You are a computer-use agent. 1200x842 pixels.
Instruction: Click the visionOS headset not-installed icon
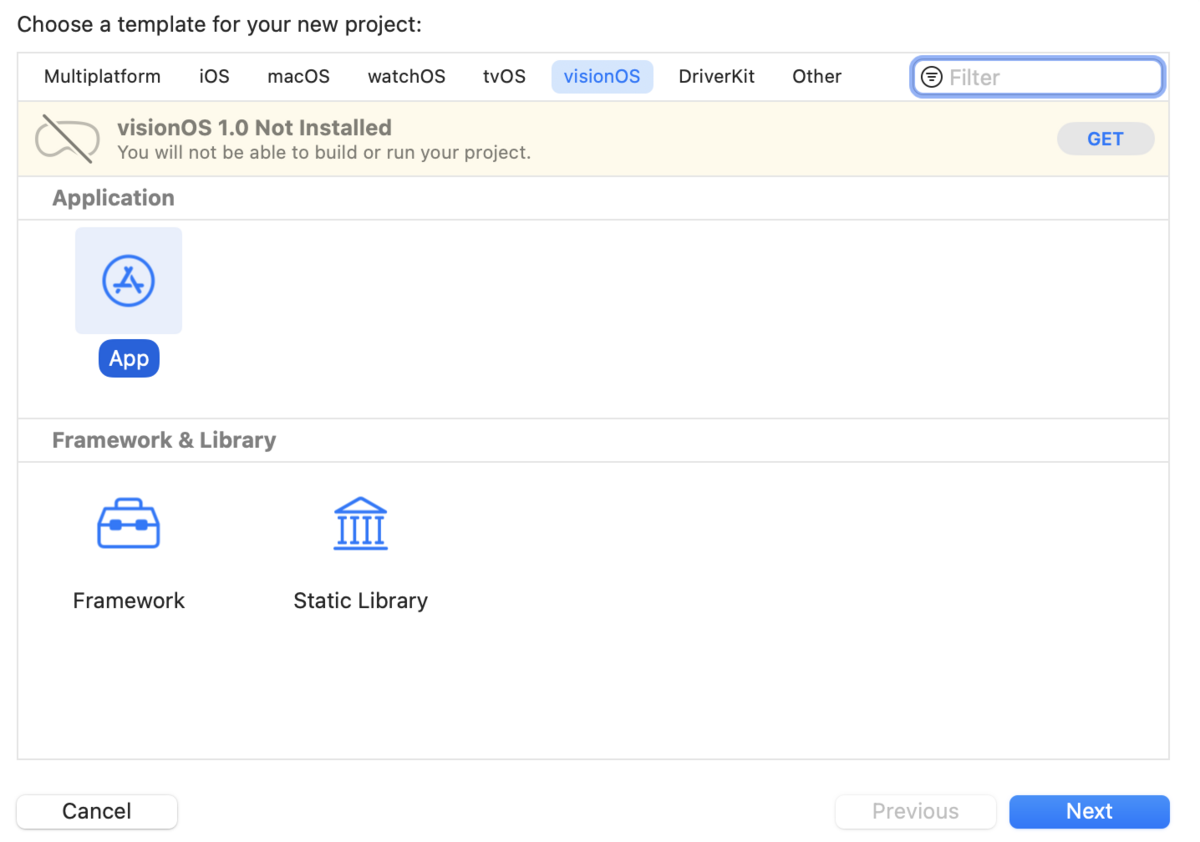click(68, 139)
